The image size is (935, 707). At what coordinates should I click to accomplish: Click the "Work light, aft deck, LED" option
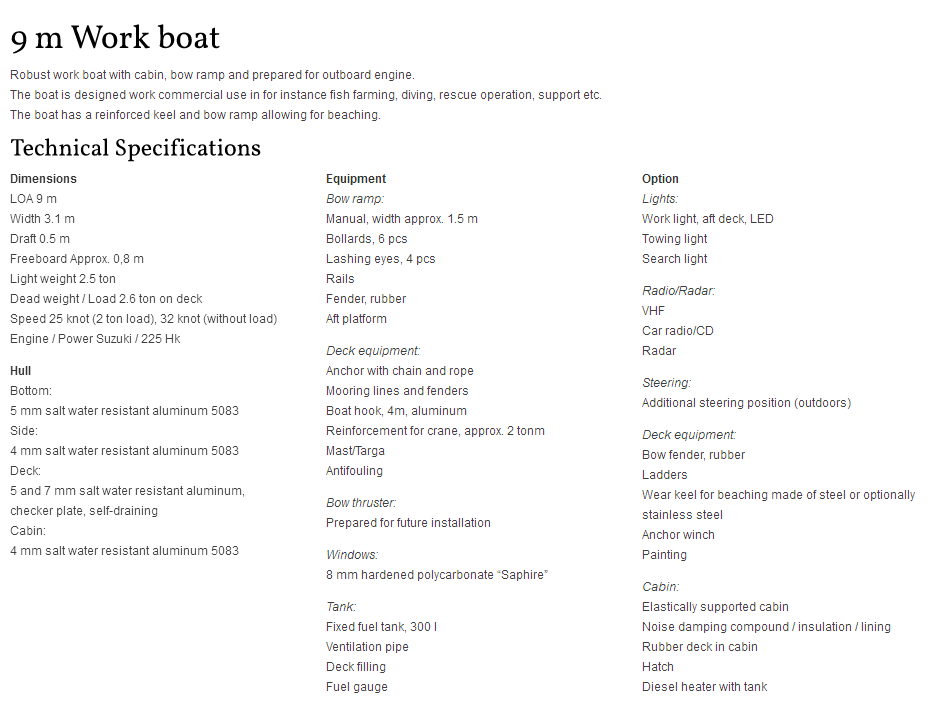(707, 219)
